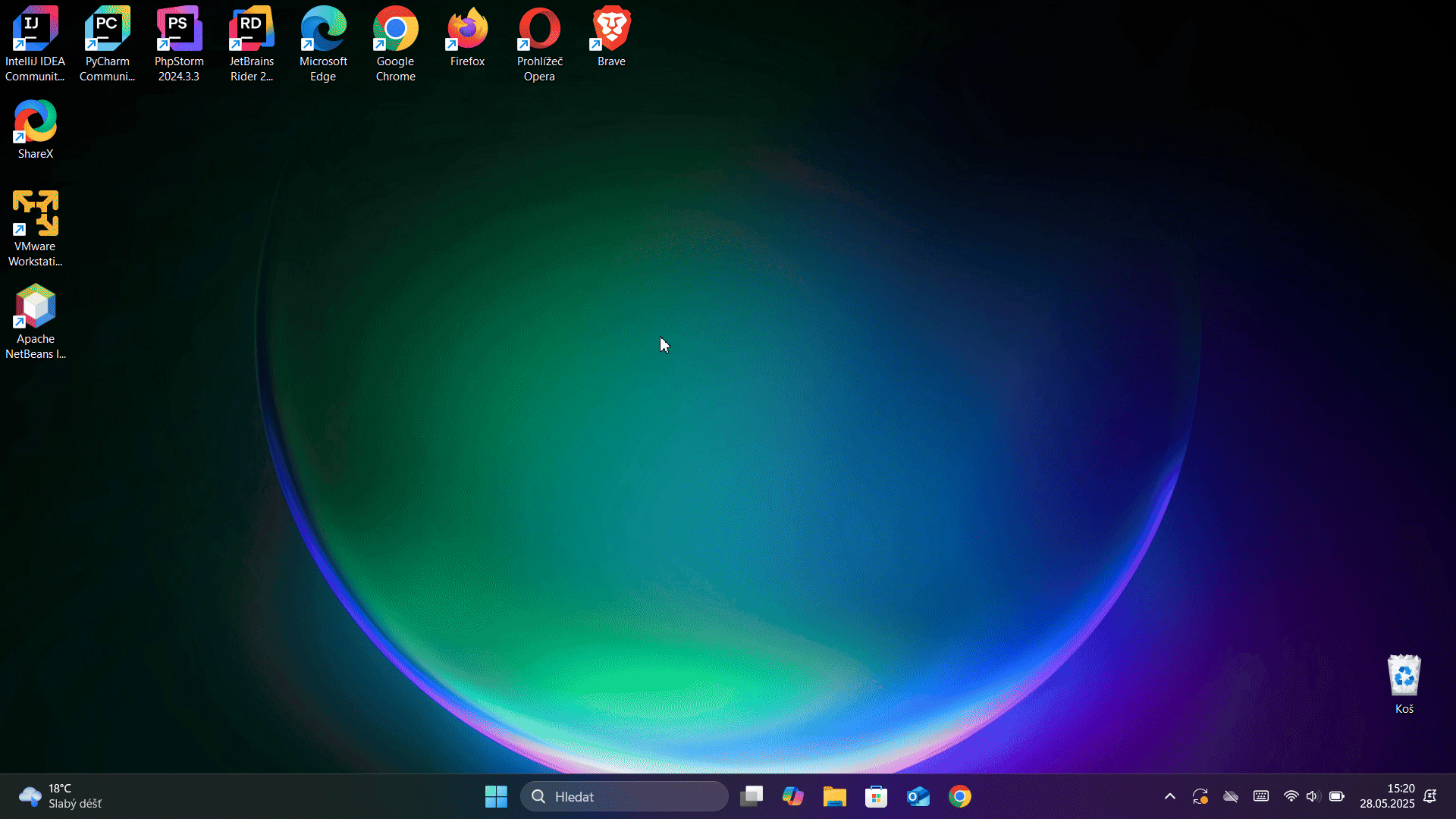
Task: Check the OneDrive sync status icon
Action: pyautogui.click(x=1231, y=796)
